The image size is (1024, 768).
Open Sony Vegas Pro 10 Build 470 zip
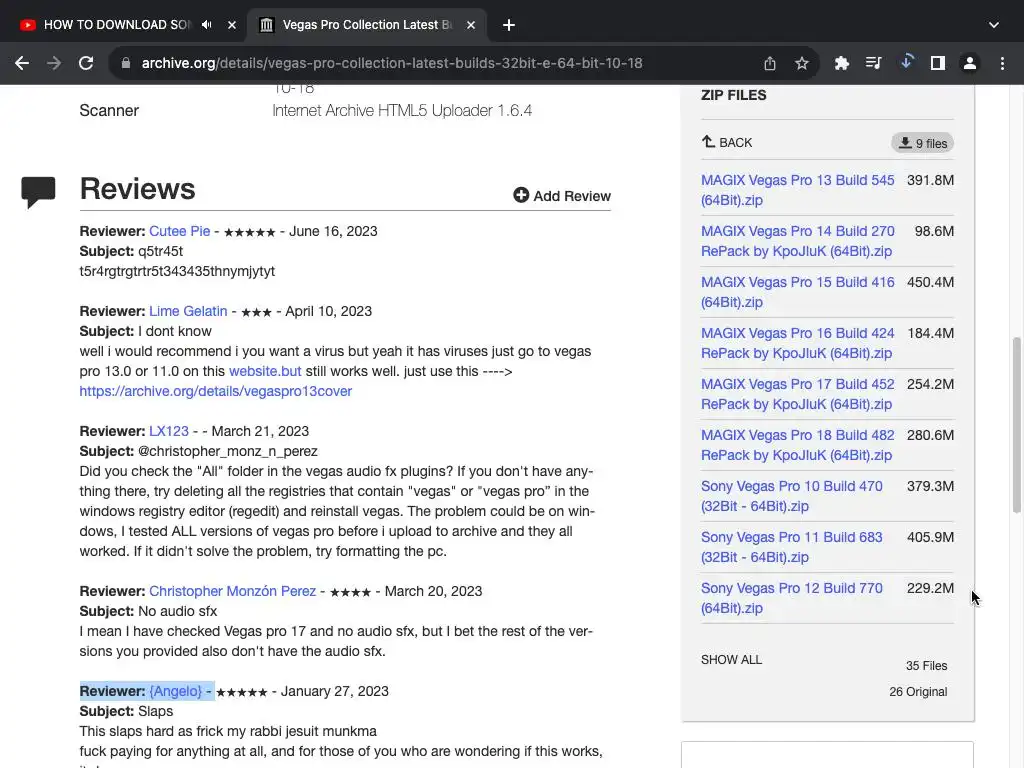(792, 496)
